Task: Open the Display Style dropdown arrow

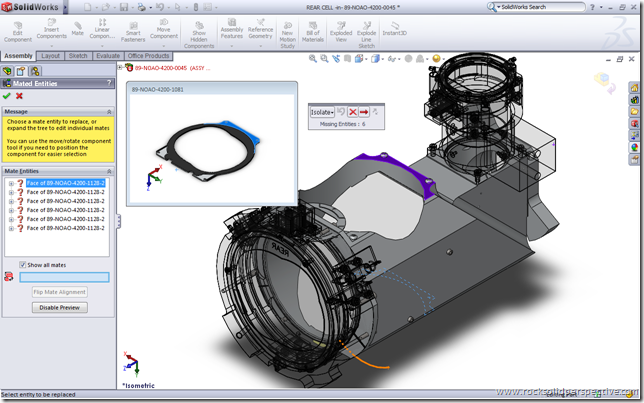Action: 382,60
